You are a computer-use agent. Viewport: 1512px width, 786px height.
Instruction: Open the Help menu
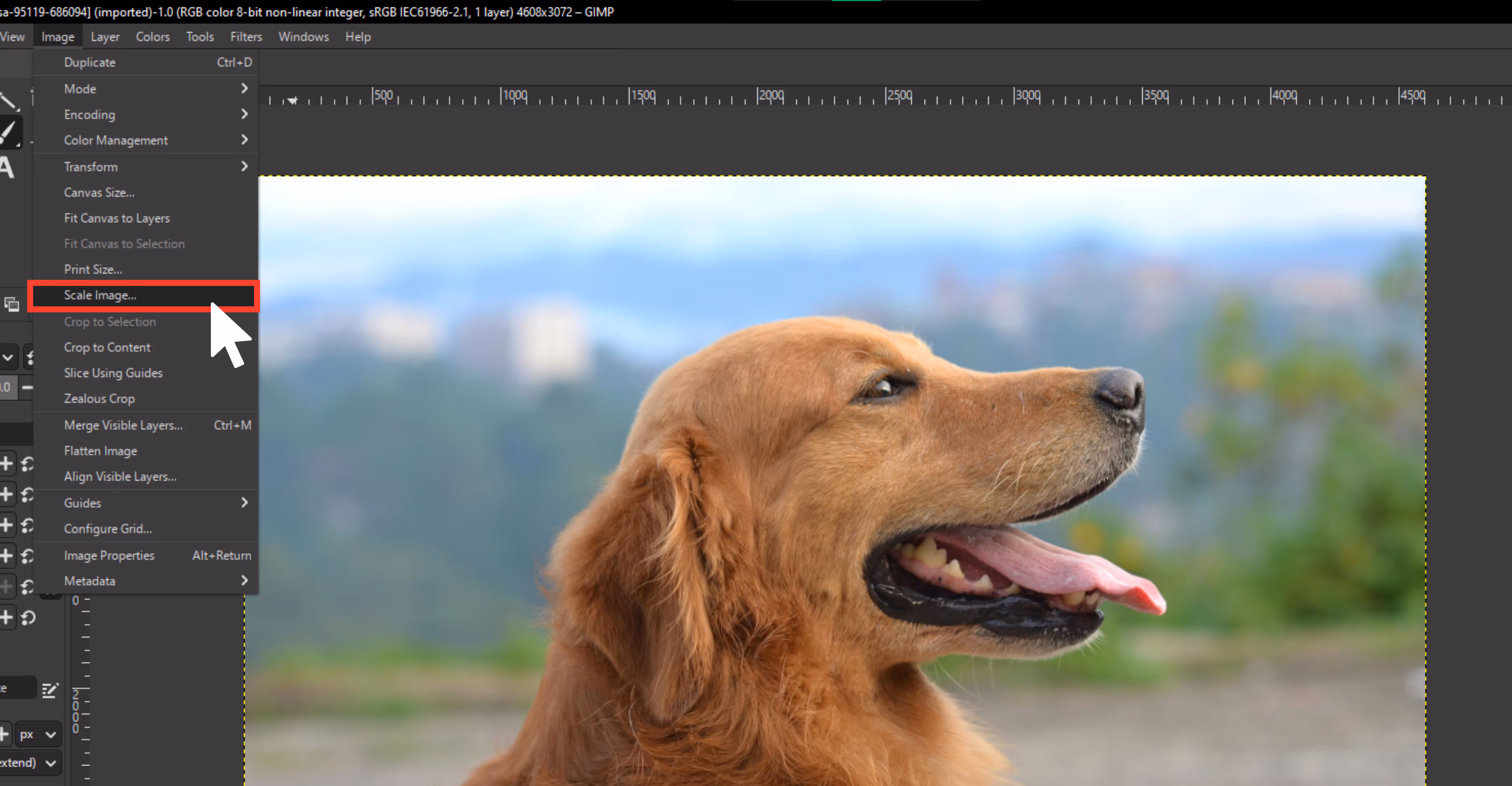(358, 37)
